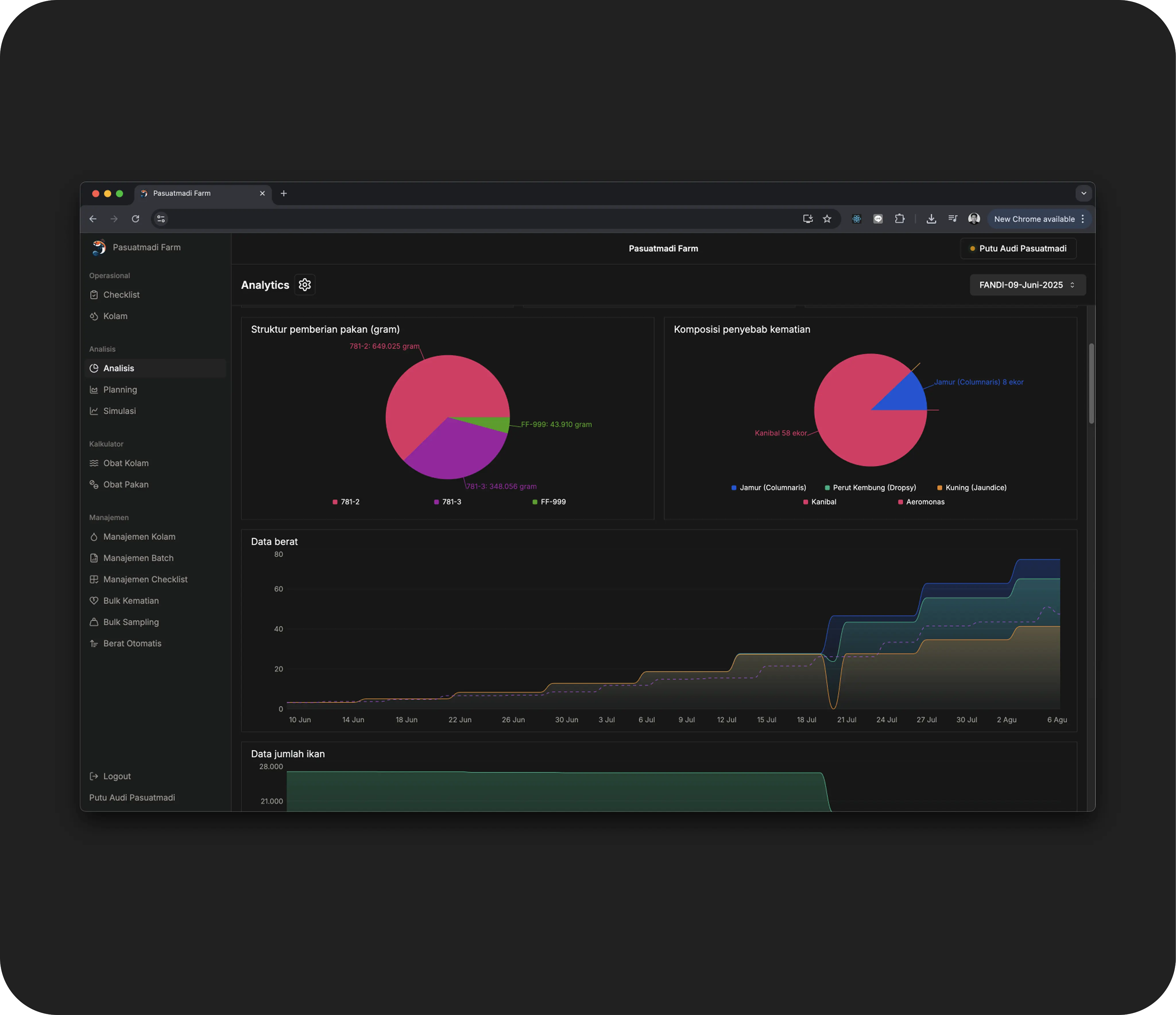Click the Checklist sidebar icon
Image resolution: width=1176 pixels, height=1015 pixels.
(94, 295)
